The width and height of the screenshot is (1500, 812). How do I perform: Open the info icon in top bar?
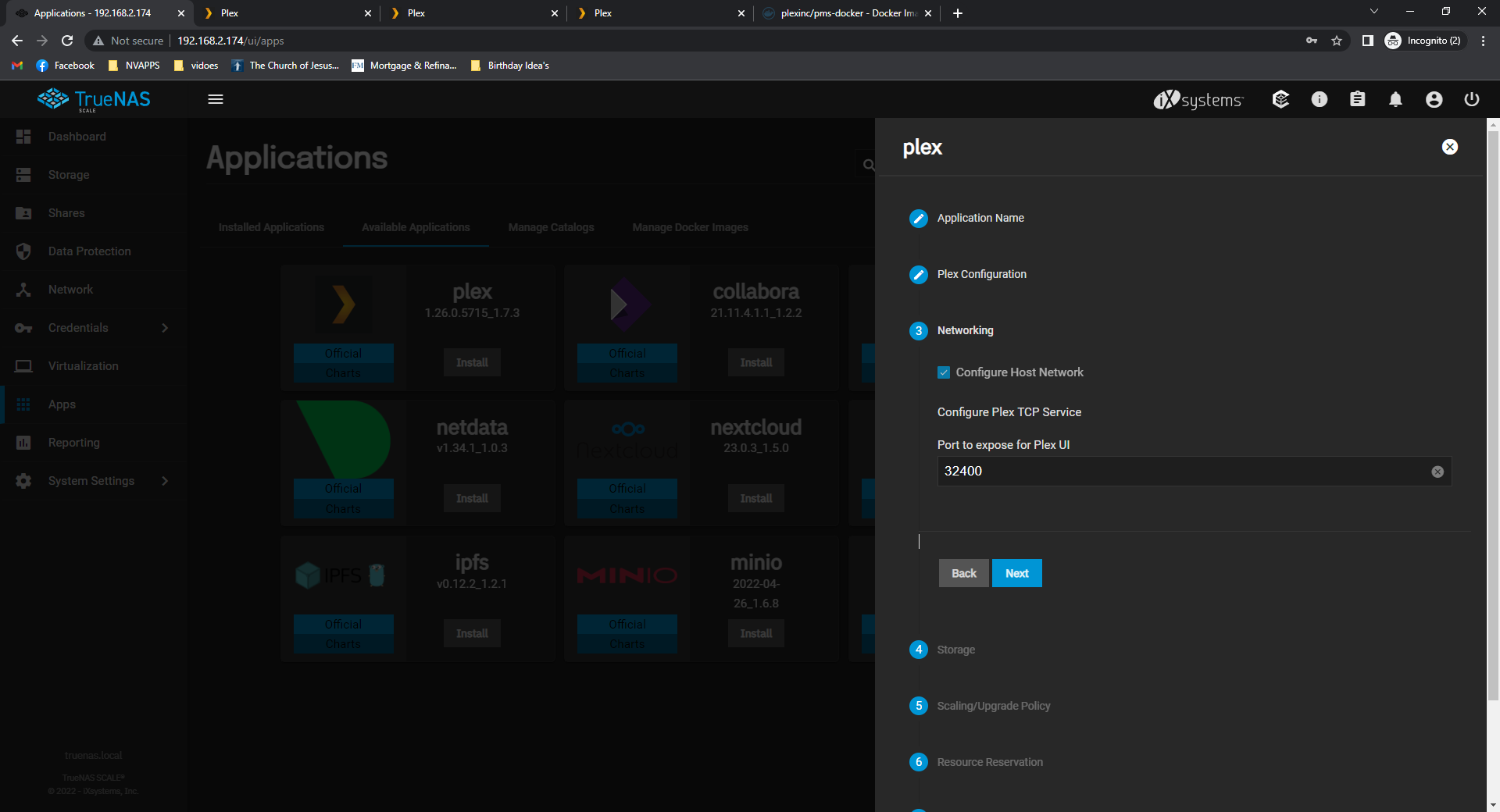(1320, 99)
